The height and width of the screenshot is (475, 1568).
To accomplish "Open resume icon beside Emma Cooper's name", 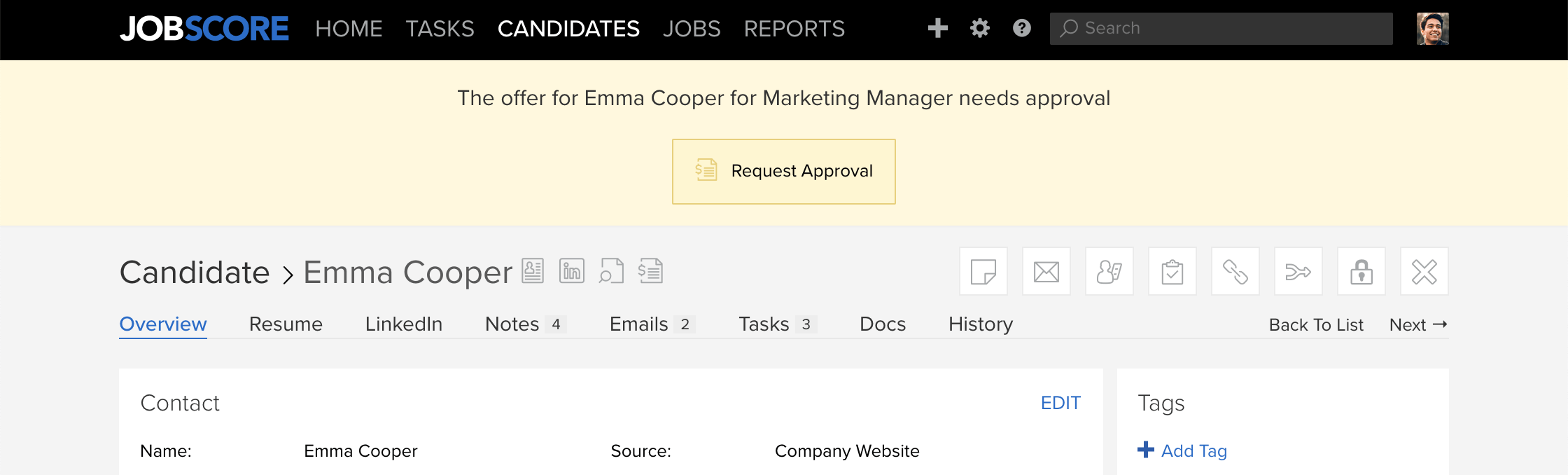I will [x=533, y=271].
